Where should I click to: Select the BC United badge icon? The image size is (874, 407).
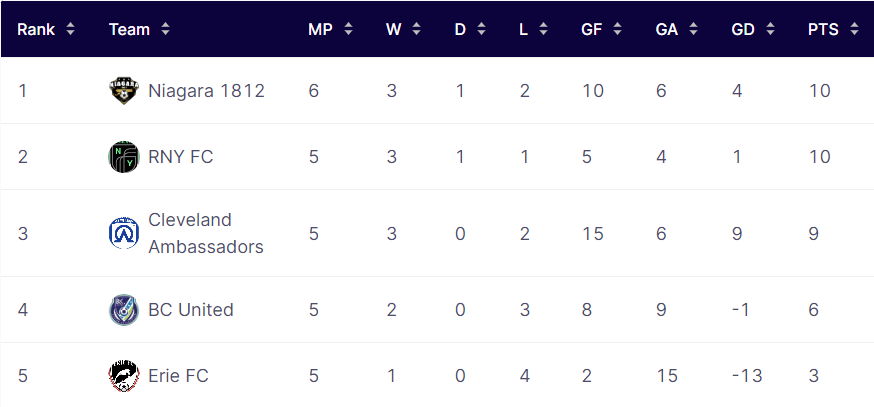tap(124, 310)
